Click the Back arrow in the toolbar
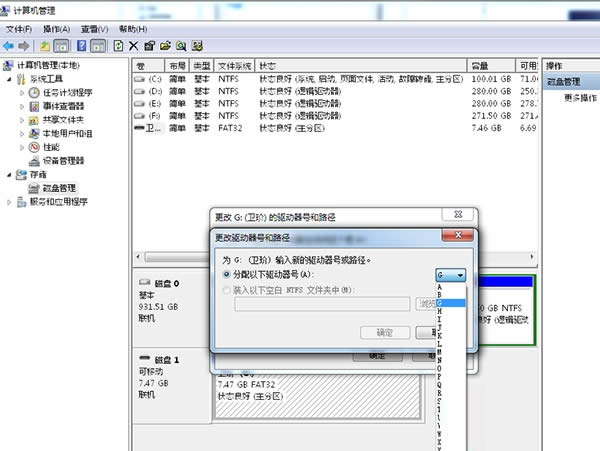 (9, 46)
